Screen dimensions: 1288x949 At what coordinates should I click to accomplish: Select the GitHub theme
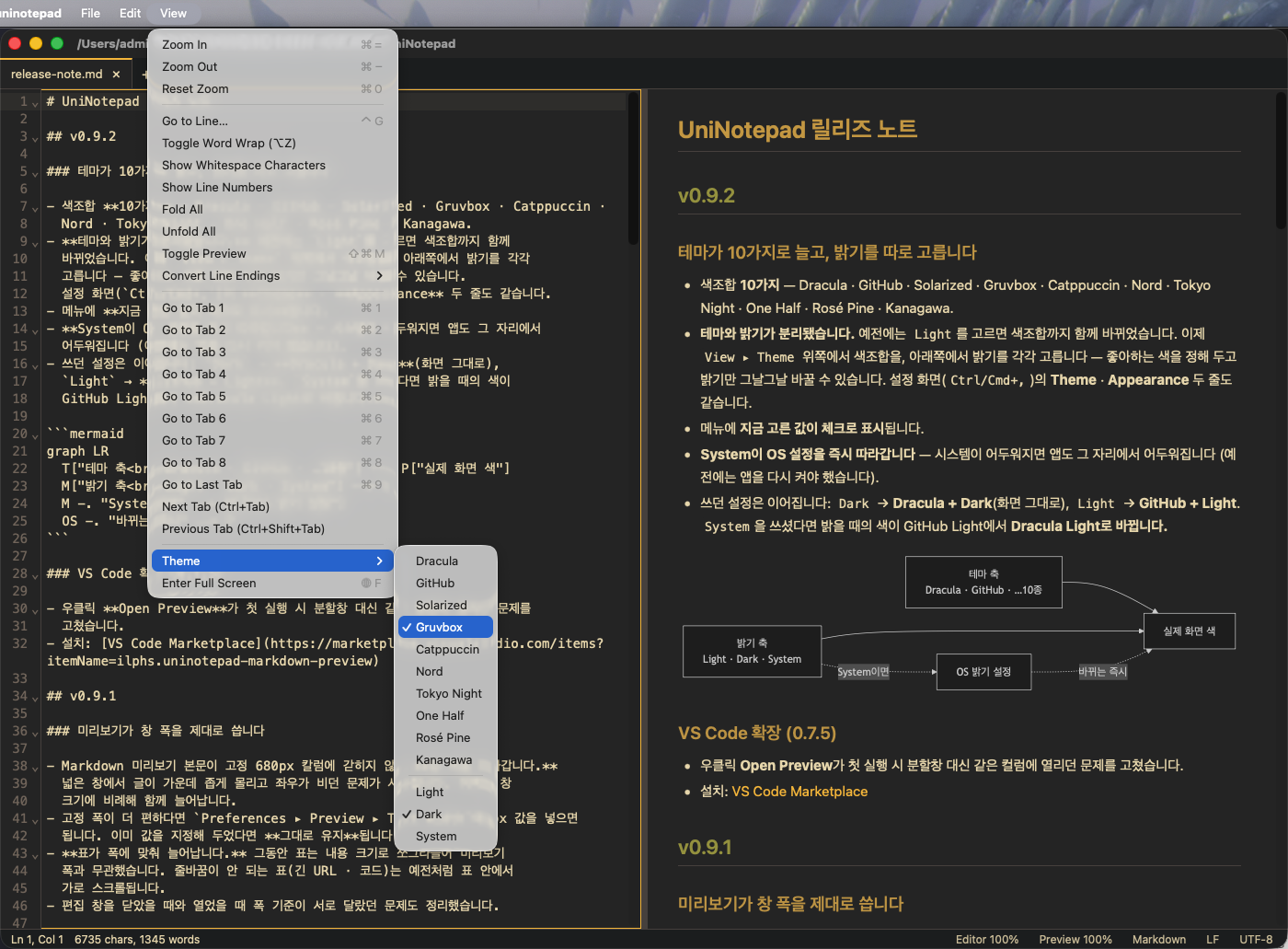[445, 583]
